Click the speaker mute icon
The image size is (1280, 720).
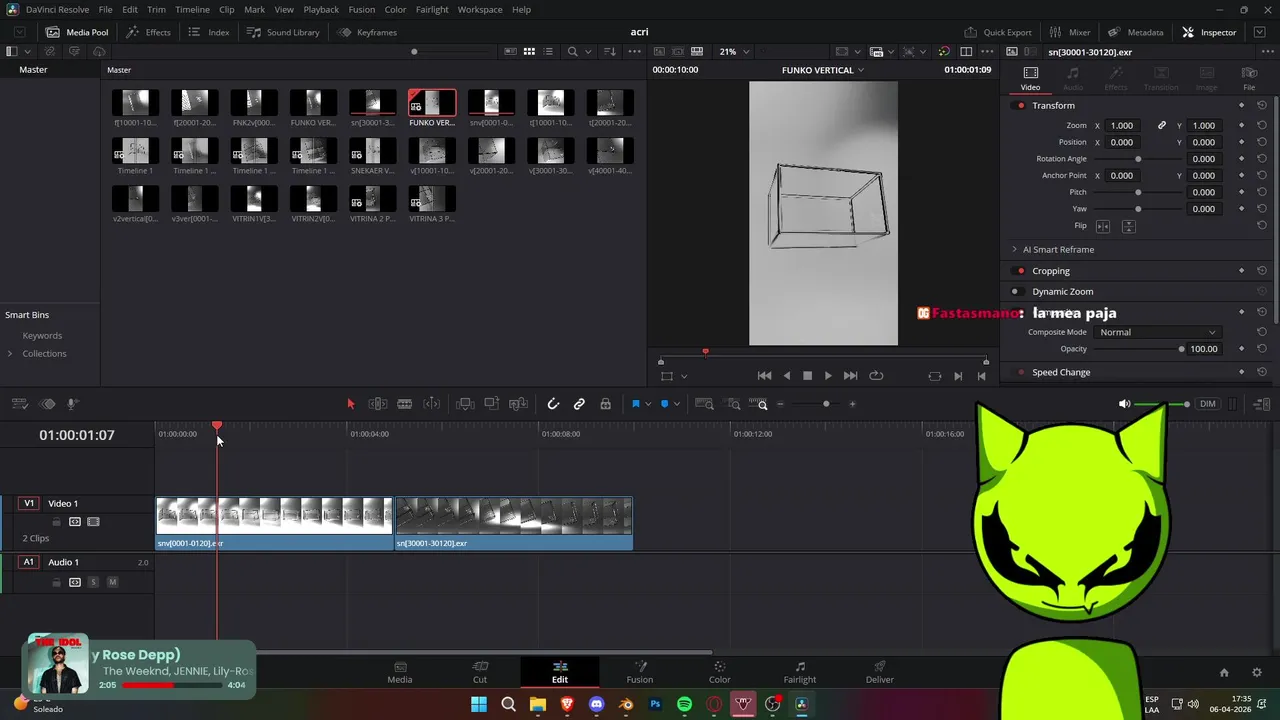[1124, 404]
